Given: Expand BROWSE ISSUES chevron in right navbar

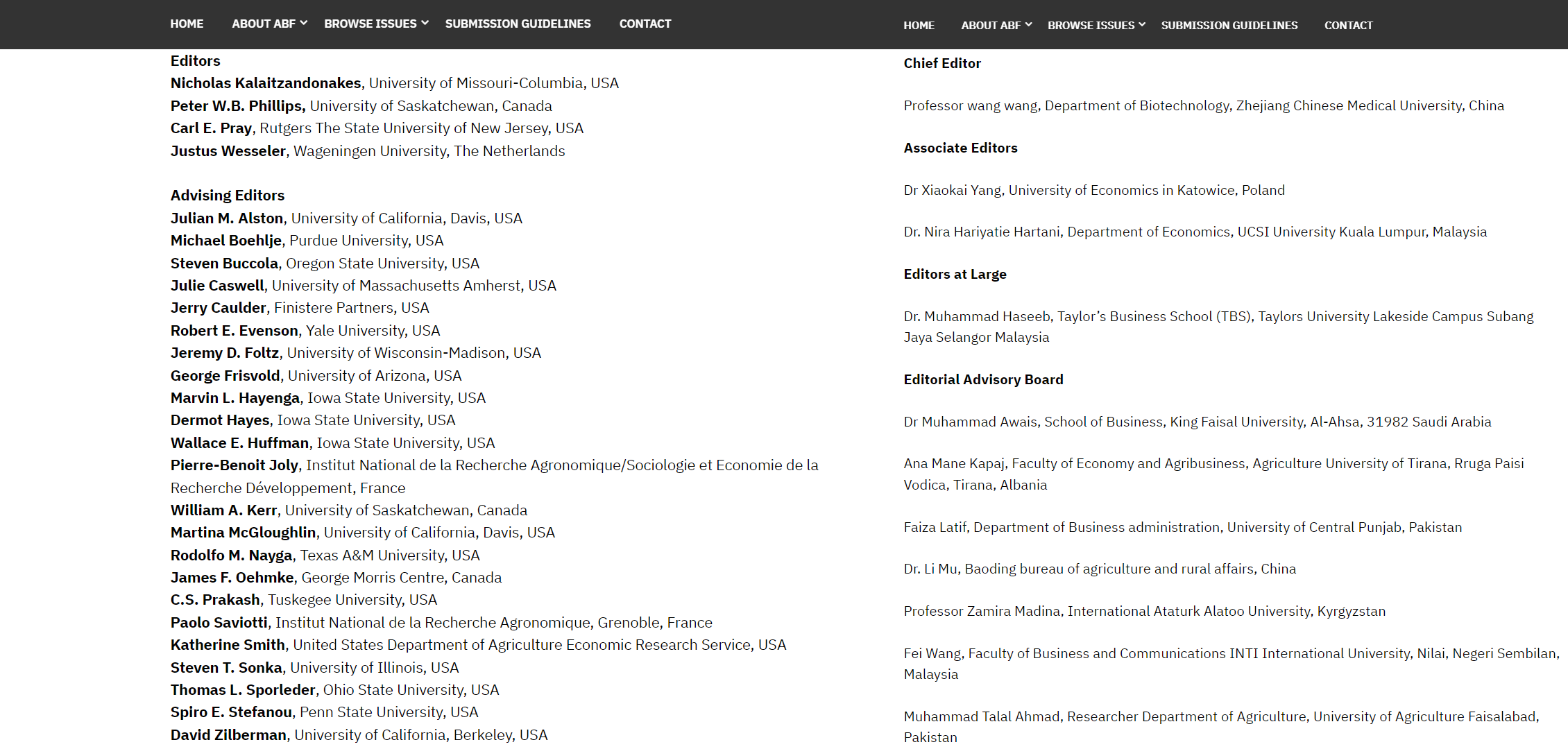Looking at the screenshot, I should click(1142, 24).
